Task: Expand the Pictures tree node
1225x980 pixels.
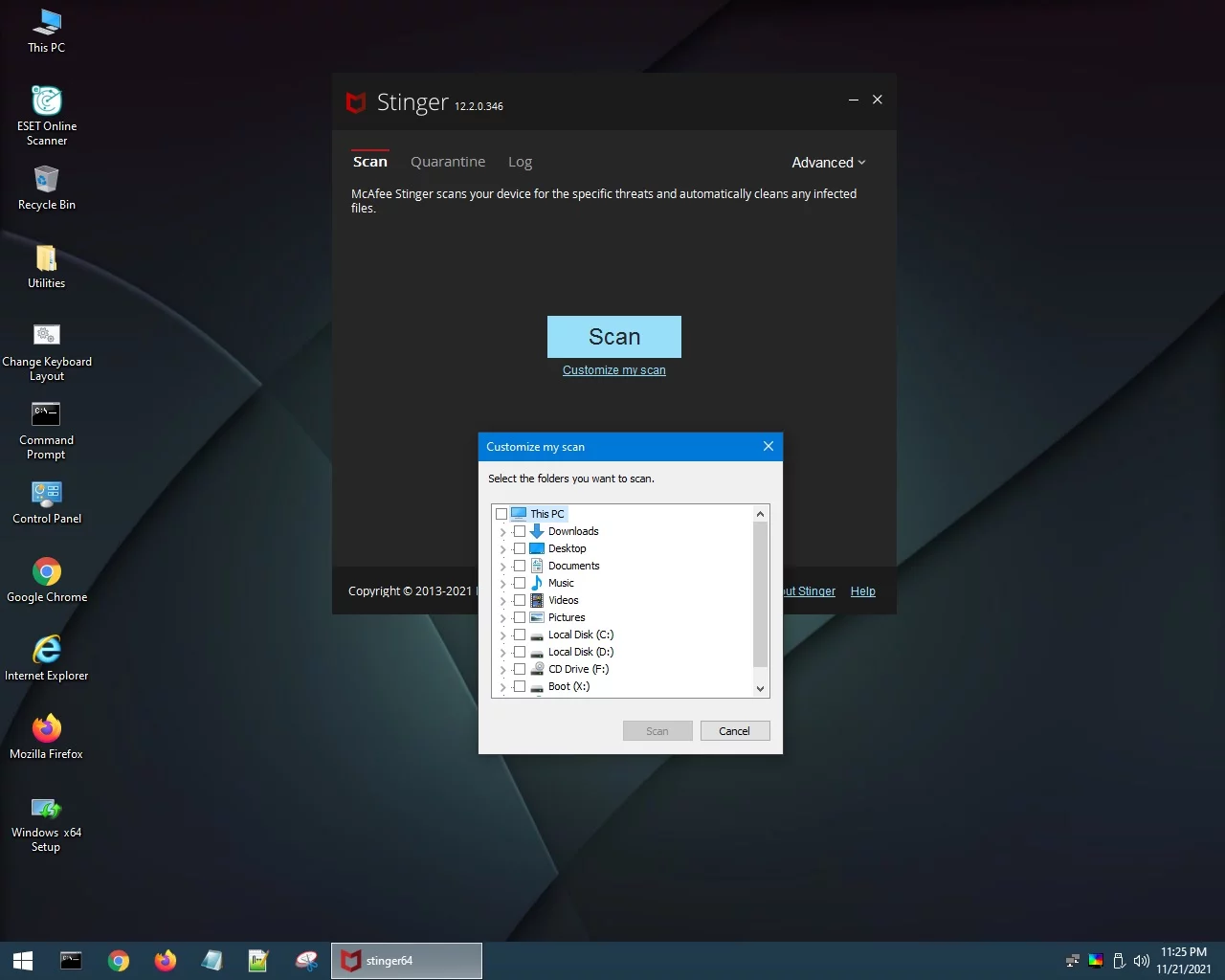Action: (502, 618)
